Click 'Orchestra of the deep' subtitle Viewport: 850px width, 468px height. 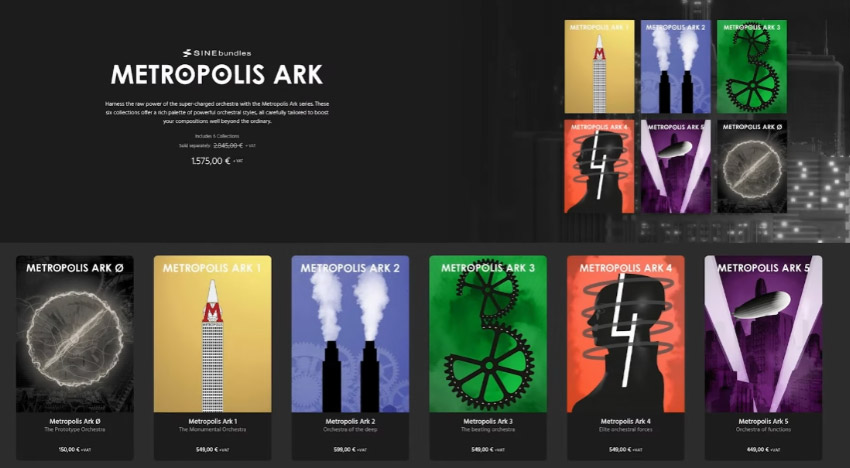coord(350,429)
